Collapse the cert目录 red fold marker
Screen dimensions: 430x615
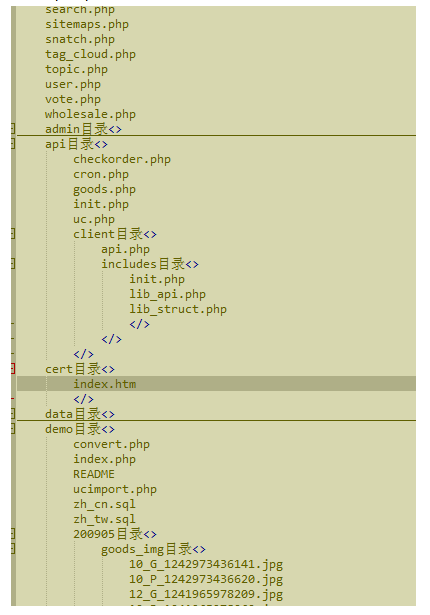coord(13,369)
